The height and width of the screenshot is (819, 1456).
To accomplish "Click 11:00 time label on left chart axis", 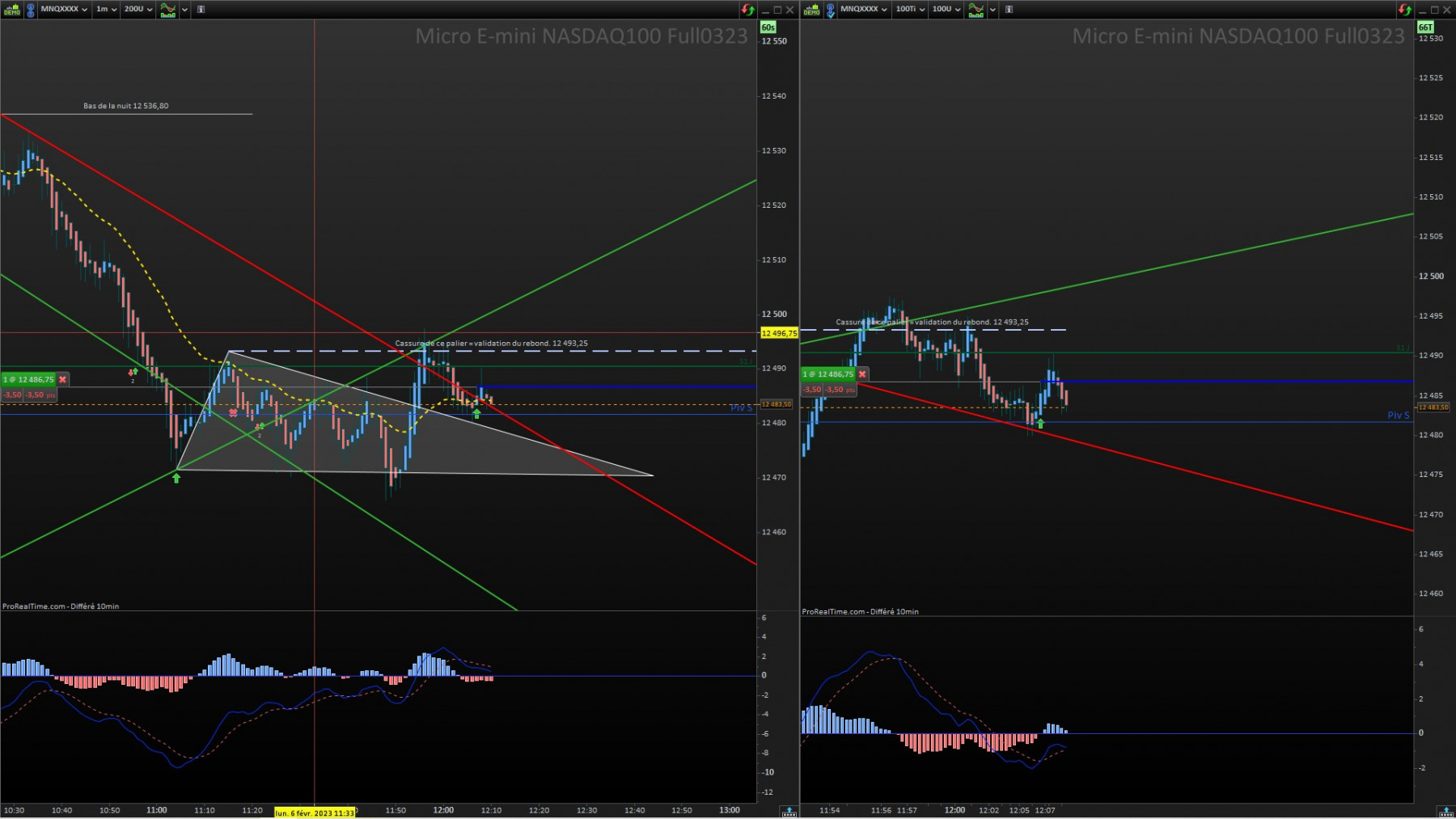I will tap(157, 810).
